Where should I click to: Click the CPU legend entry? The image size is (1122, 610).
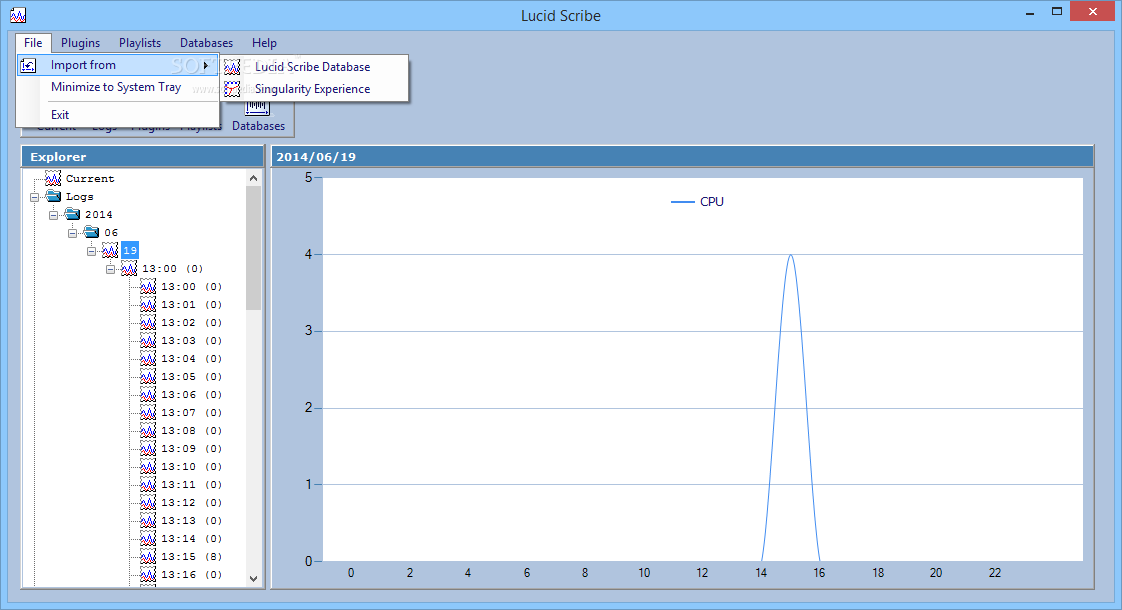pyautogui.click(x=698, y=202)
